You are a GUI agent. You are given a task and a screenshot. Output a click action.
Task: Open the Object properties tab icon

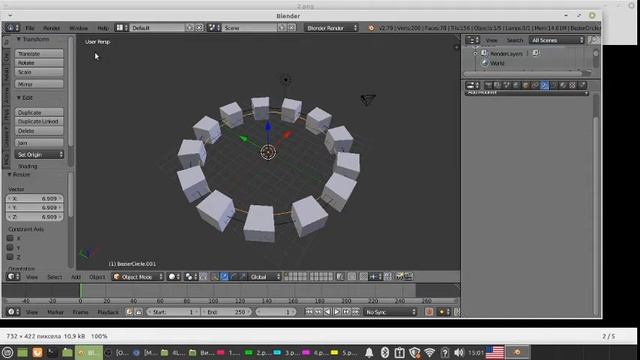525,85
